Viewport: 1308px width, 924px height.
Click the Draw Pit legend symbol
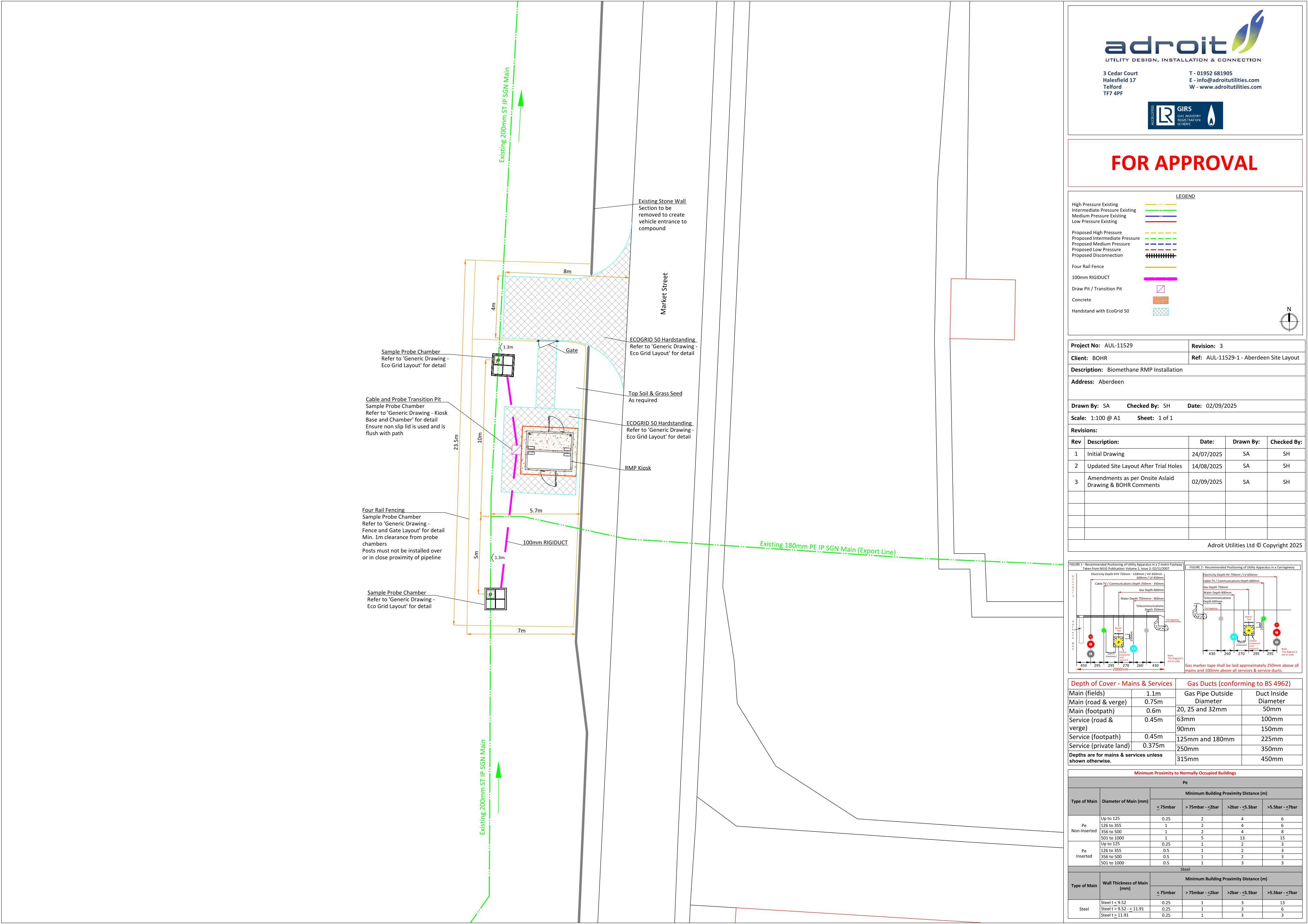click(x=1160, y=289)
